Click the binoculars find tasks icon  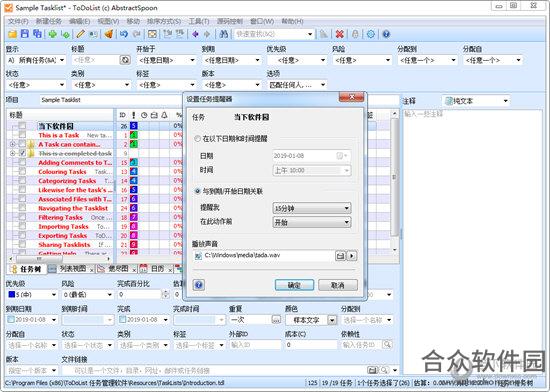tap(223, 34)
